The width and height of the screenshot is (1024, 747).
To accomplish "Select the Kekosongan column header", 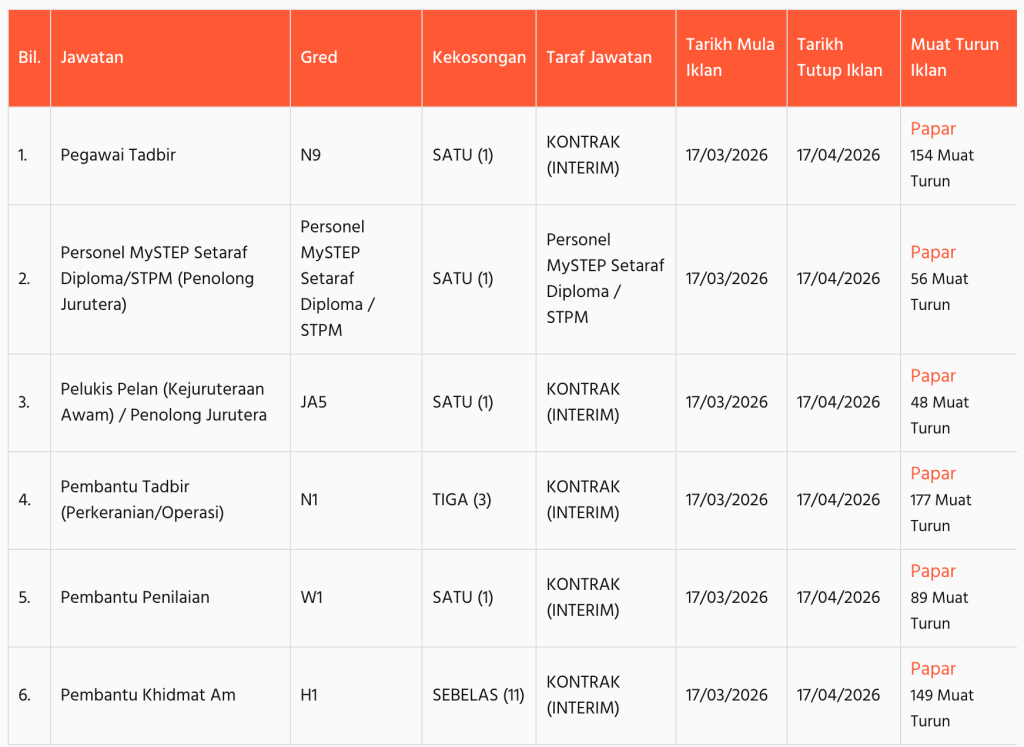I will (479, 57).
